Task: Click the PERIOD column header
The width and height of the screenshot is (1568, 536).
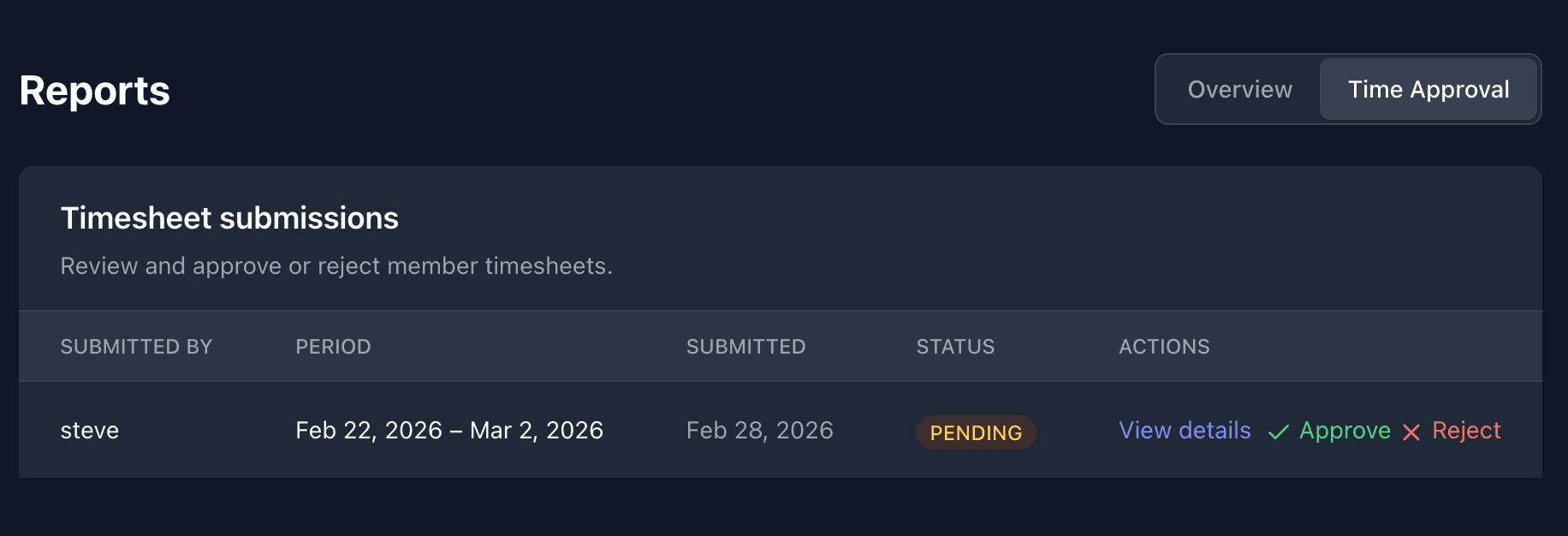Action: 333,346
